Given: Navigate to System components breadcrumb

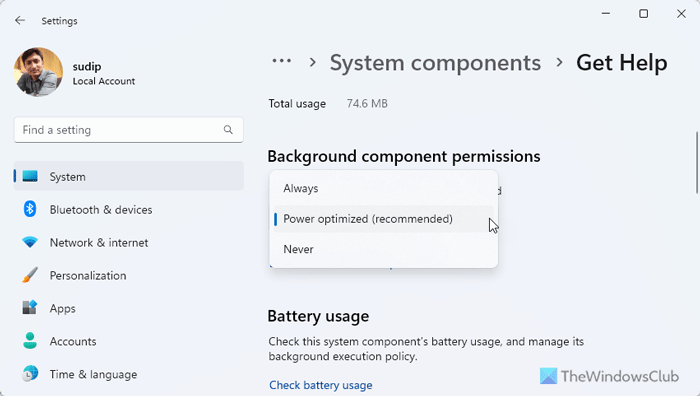Looking at the screenshot, I should tap(435, 63).
